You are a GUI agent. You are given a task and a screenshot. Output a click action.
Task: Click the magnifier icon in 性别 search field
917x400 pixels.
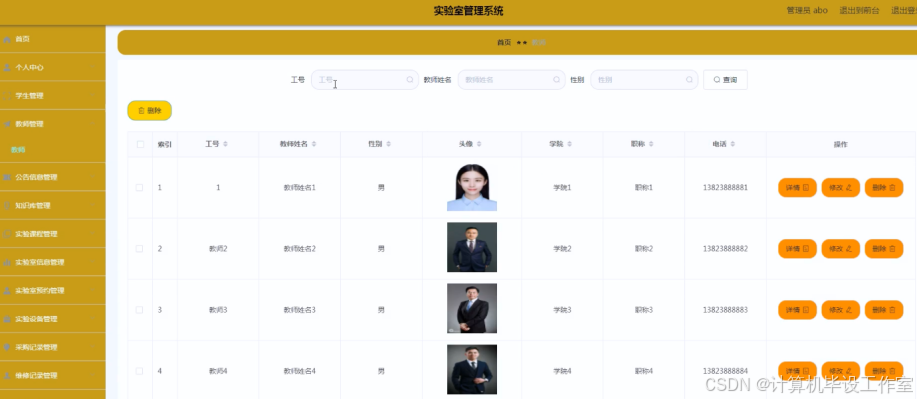[690, 80]
